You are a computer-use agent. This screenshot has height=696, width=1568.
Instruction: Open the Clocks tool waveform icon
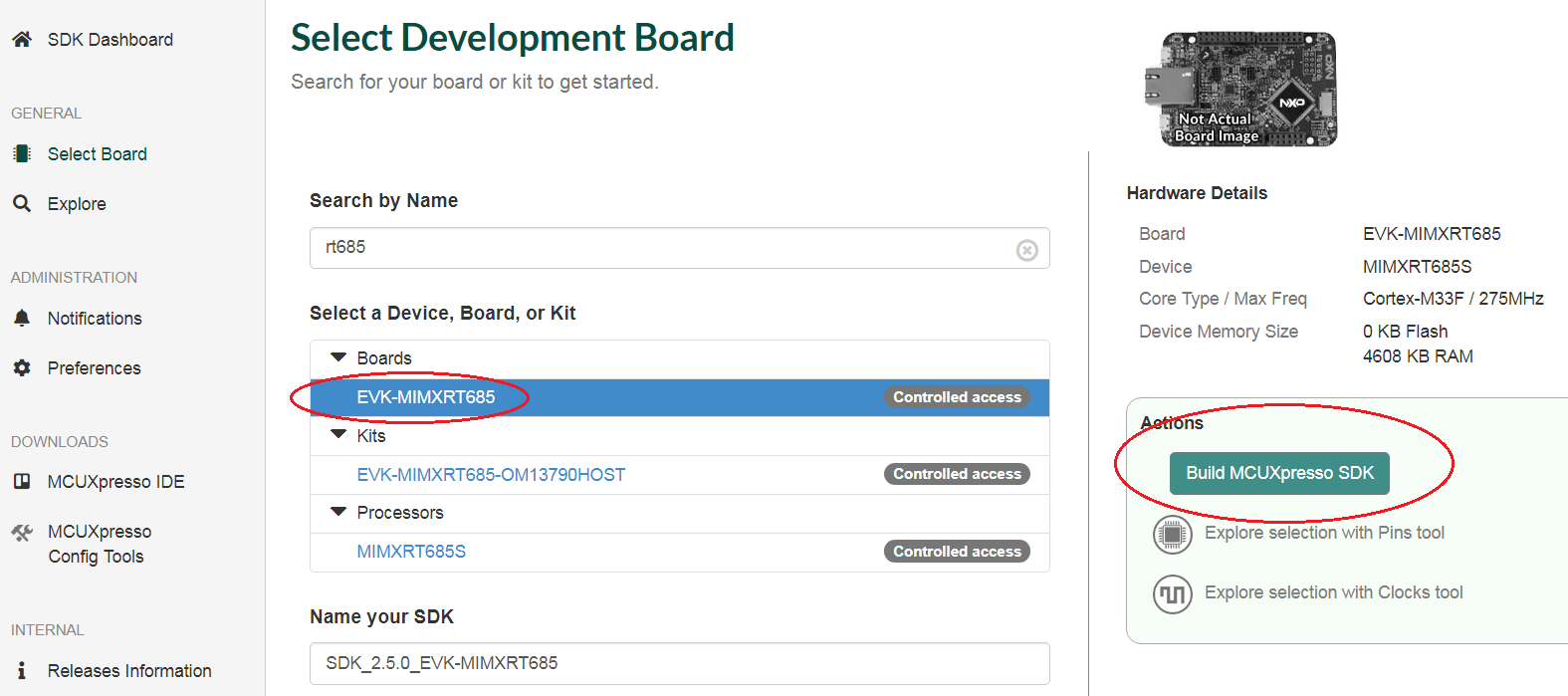pos(1172,594)
